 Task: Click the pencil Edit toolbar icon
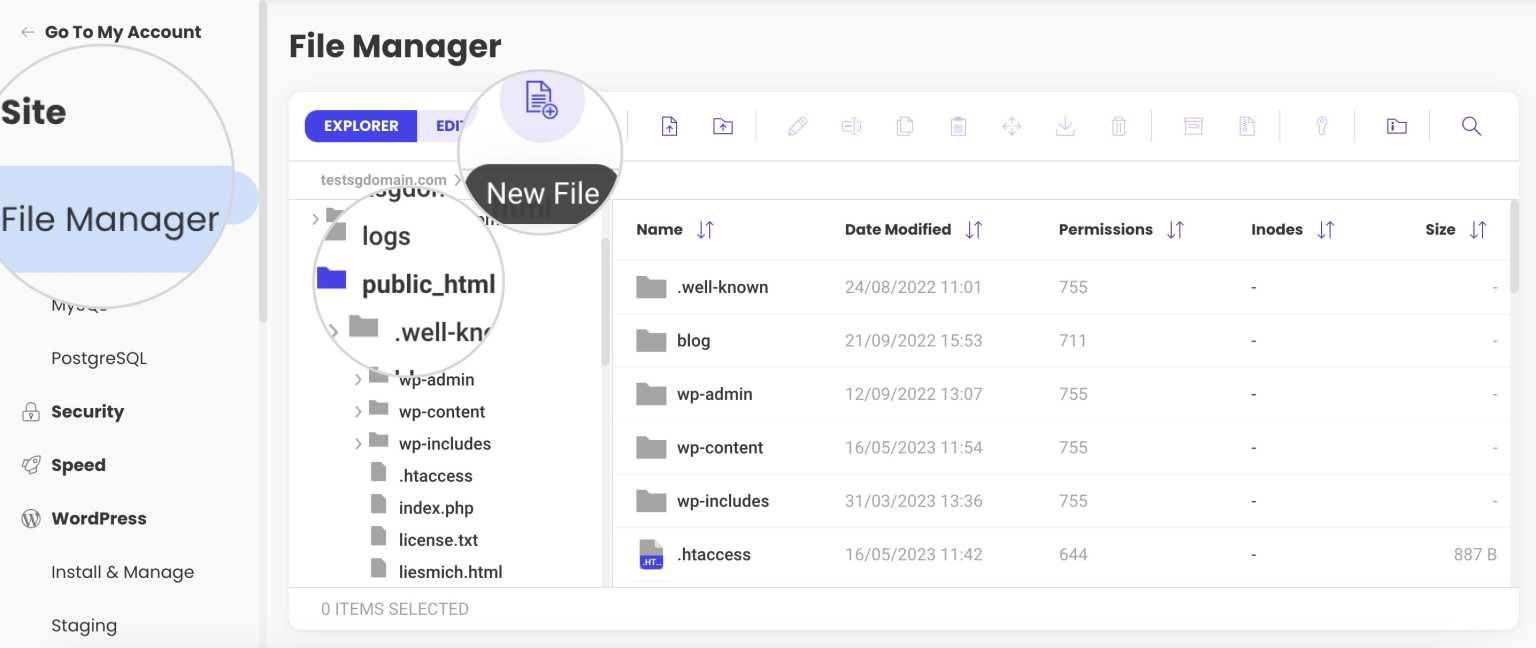point(797,126)
